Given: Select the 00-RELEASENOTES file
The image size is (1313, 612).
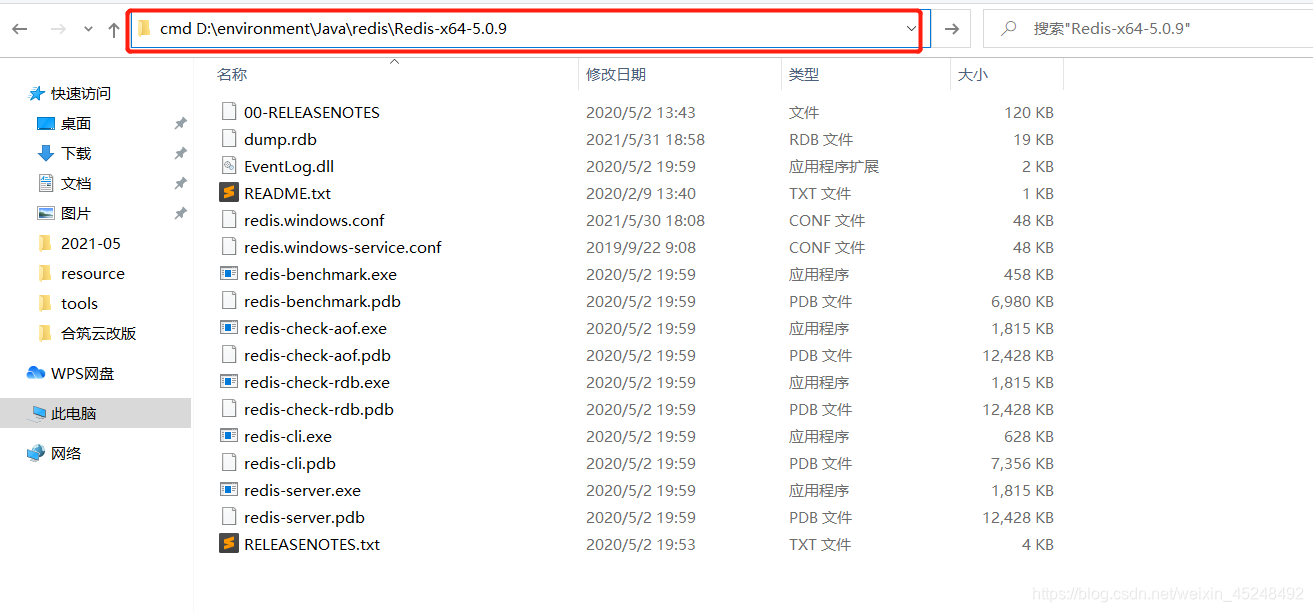Looking at the screenshot, I should pyautogui.click(x=312, y=112).
